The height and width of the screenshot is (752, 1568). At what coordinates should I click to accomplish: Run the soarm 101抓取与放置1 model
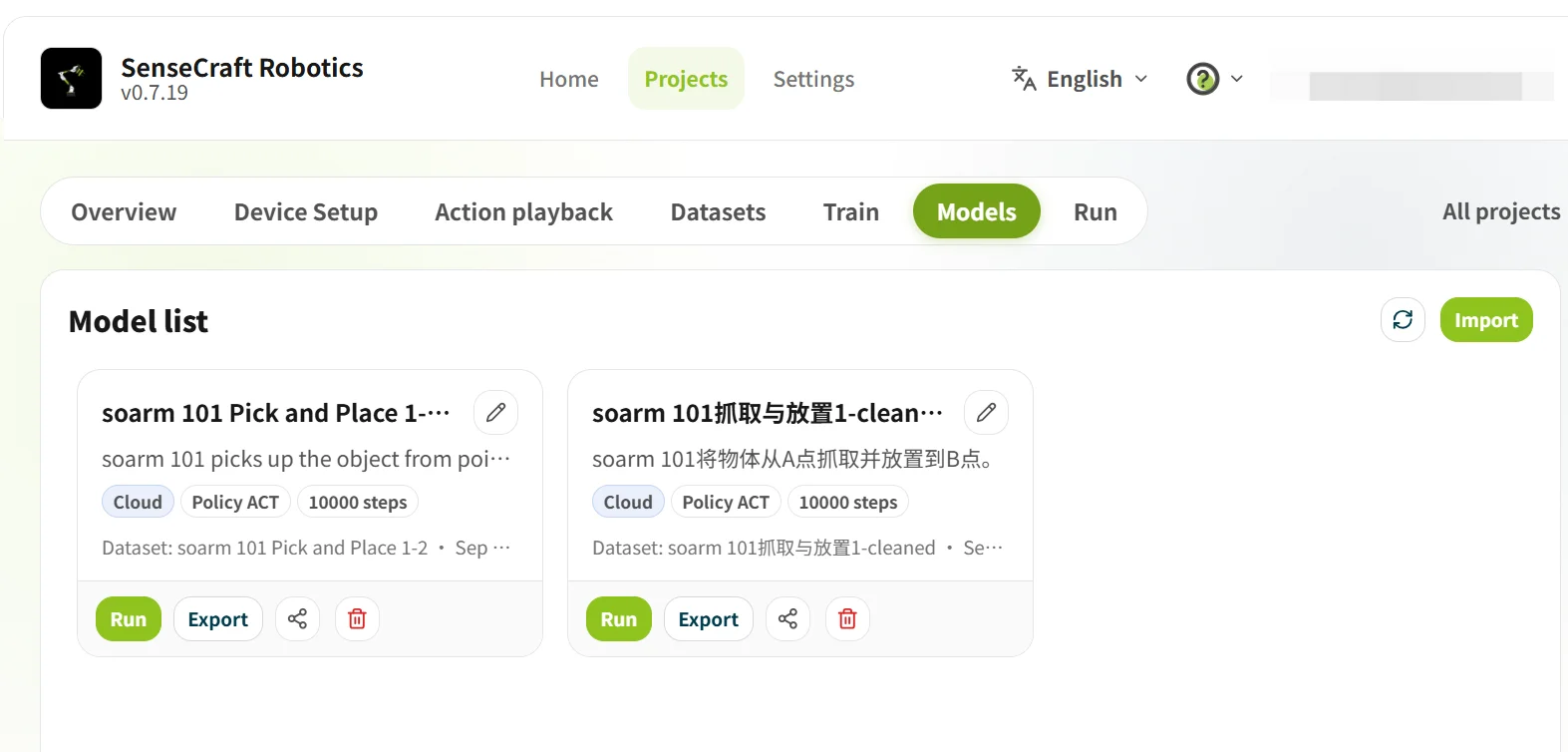(x=619, y=619)
